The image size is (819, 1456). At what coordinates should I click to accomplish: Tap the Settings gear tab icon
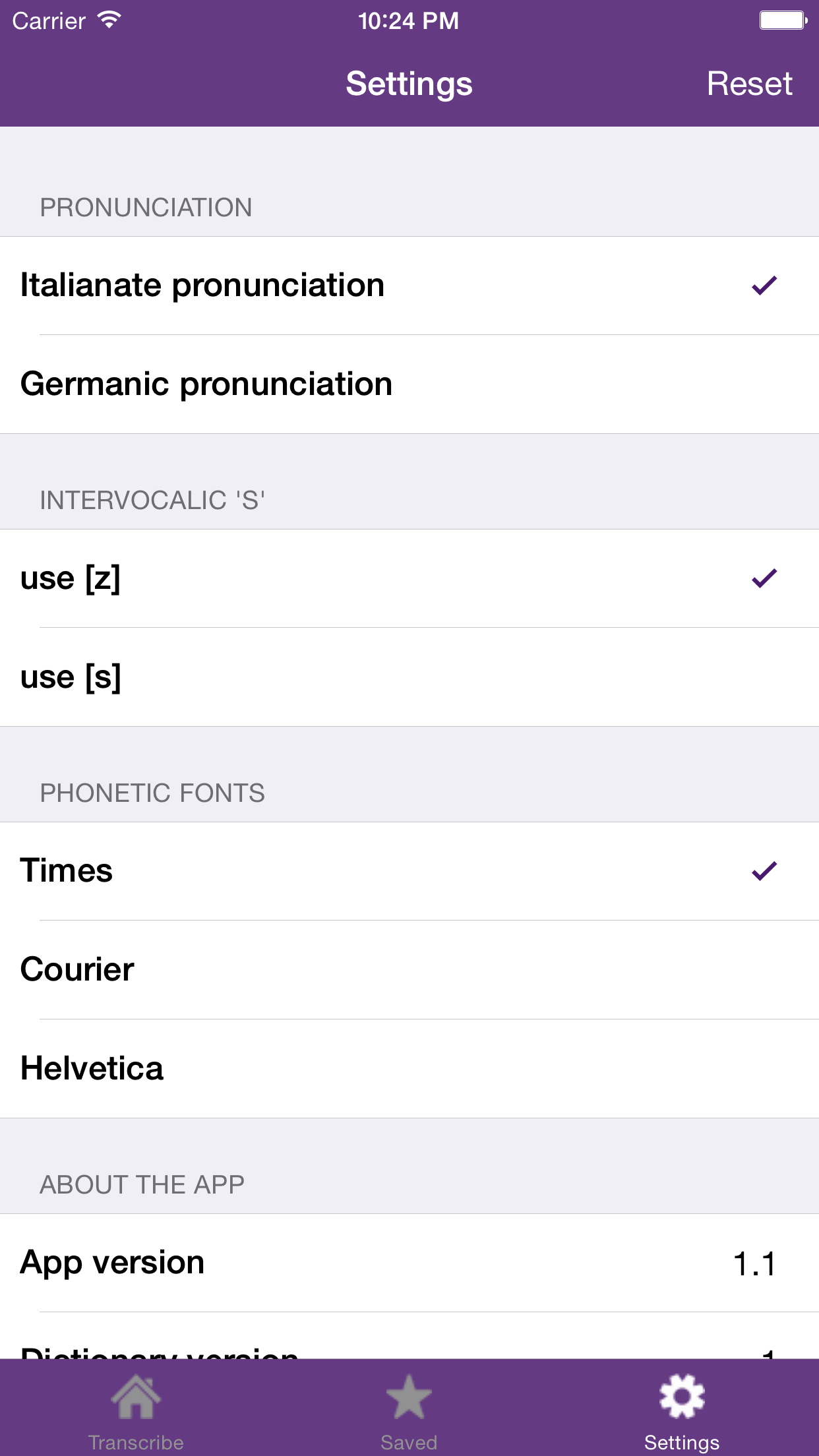pyautogui.click(x=682, y=1396)
